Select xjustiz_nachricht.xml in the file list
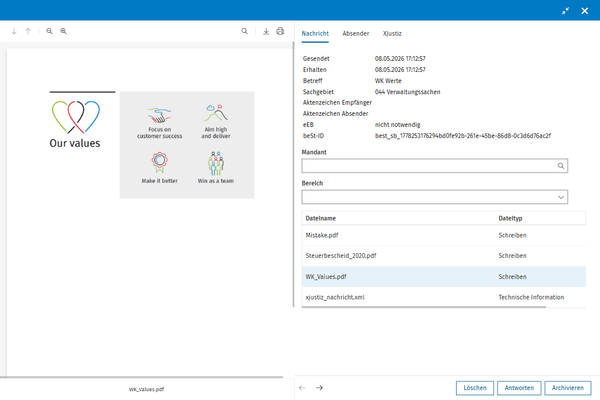 (x=443, y=297)
